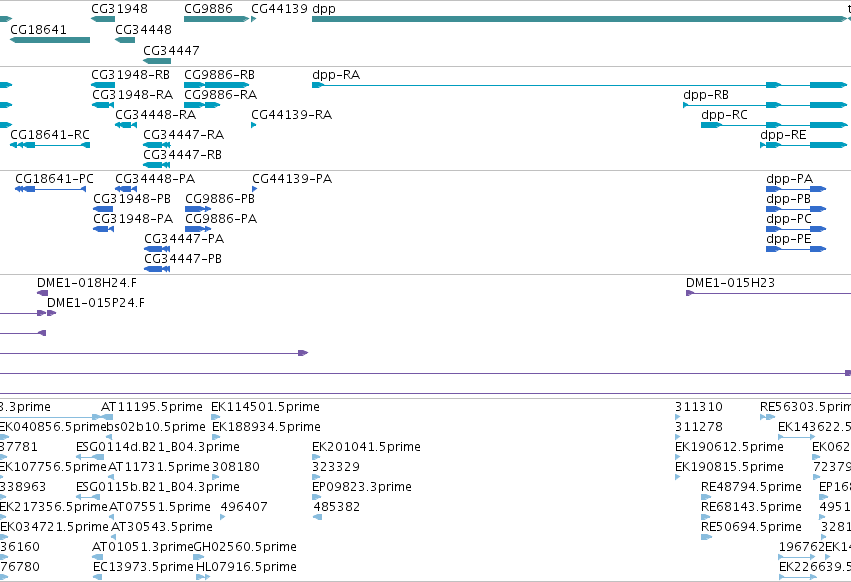The width and height of the screenshot is (851, 582).
Task: Click EST EK190815.5prime
Action: 677,477
